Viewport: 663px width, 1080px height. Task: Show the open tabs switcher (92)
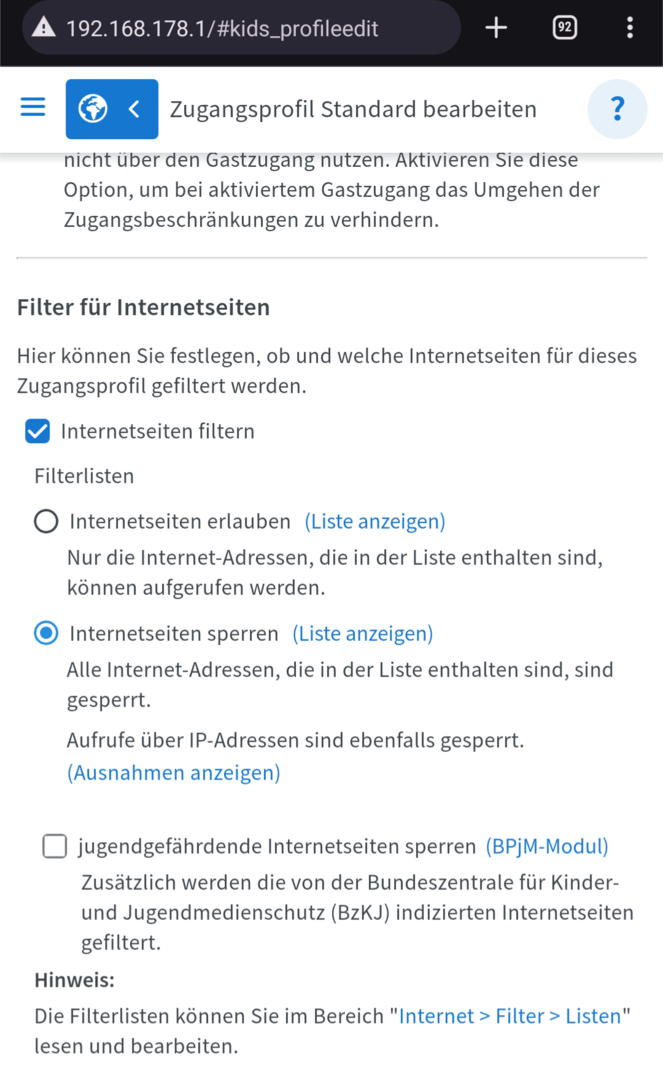click(564, 28)
